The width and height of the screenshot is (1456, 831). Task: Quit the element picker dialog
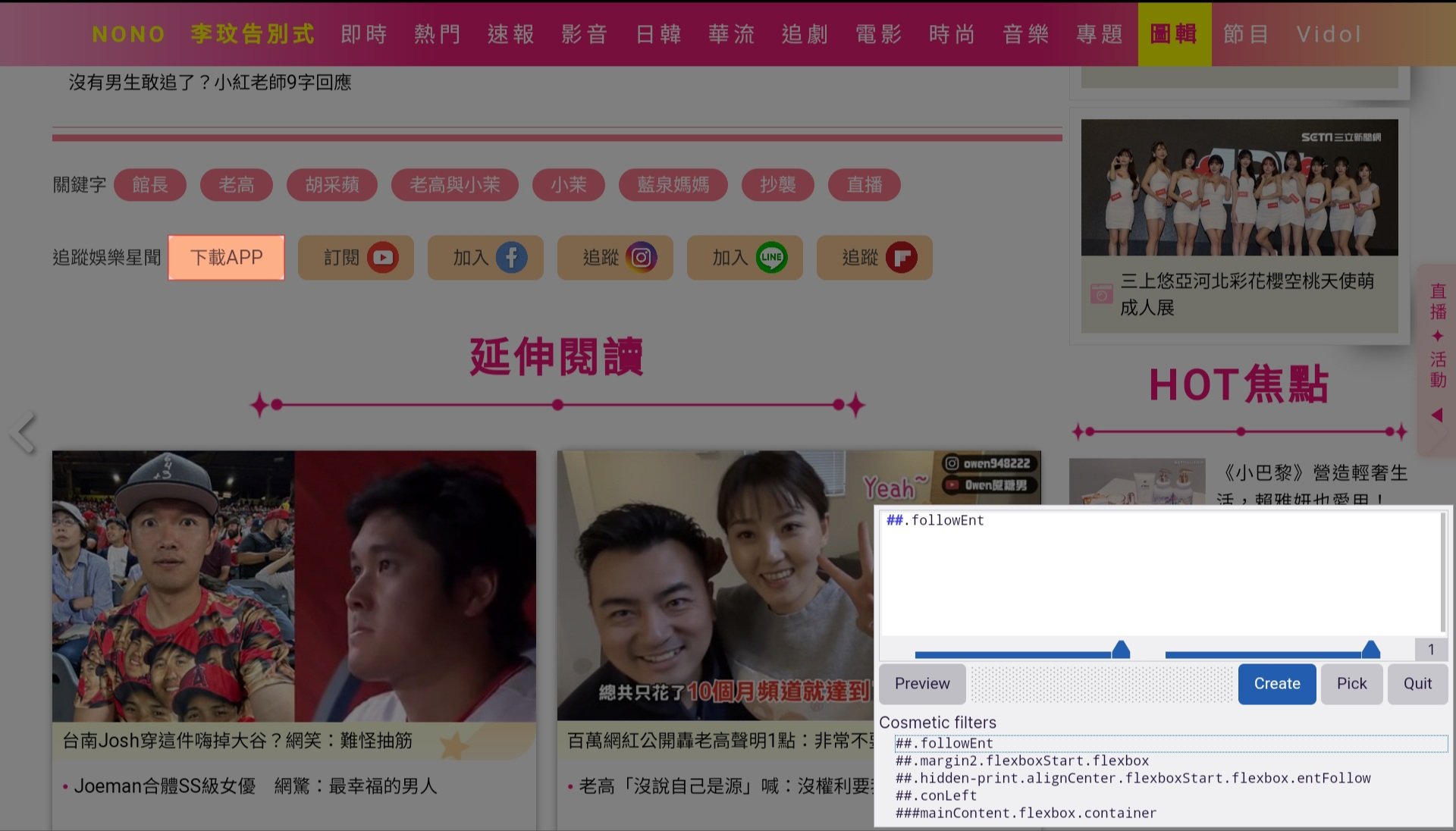pyautogui.click(x=1417, y=684)
